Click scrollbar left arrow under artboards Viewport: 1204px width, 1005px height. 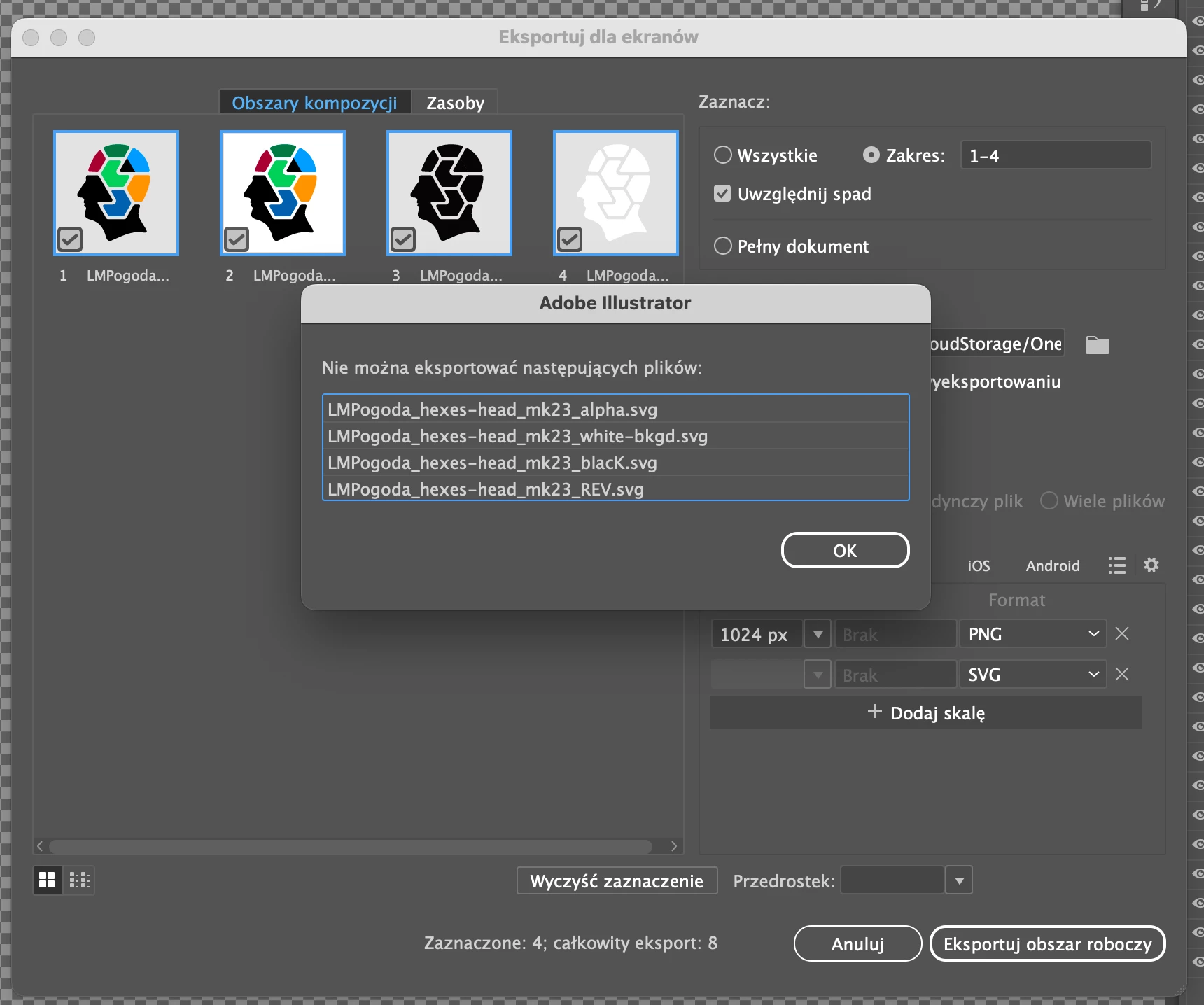(40, 846)
